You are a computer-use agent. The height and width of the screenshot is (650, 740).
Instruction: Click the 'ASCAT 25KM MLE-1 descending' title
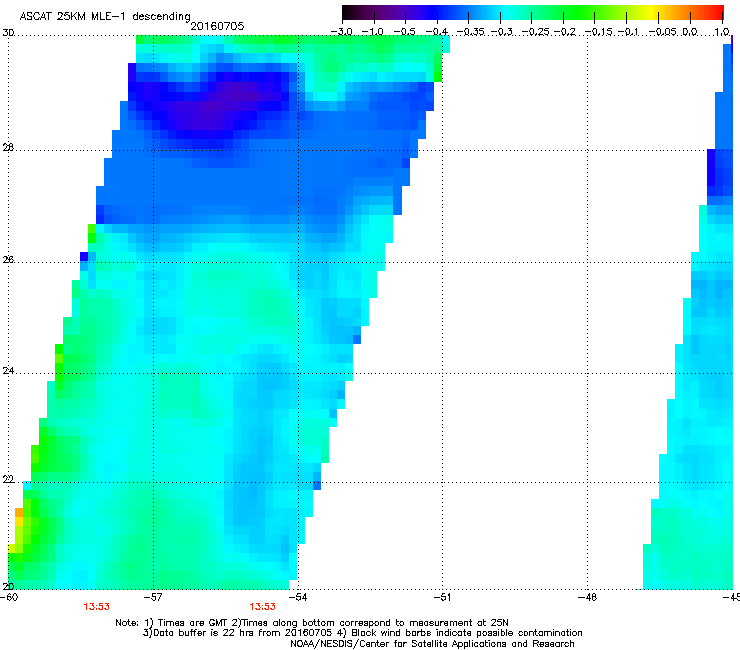[105, 17]
